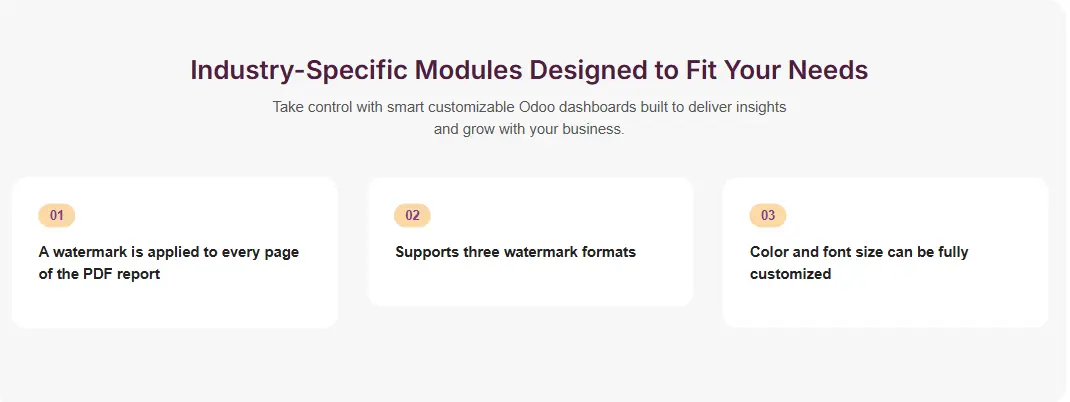This screenshot has height=402, width=1070.
Task: Click 'and grow with your business' line
Action: 529,129
